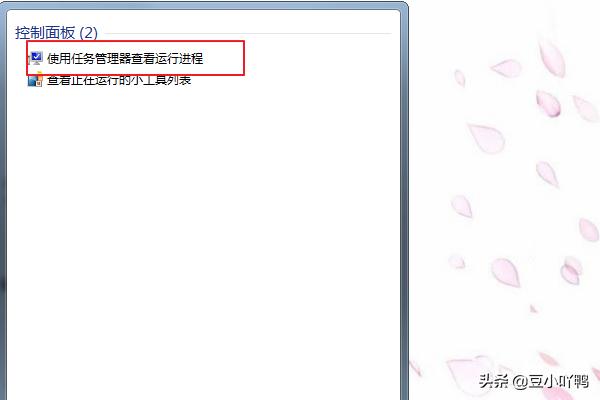Click the separator line beside 控制面板 header
600x400 pixels.
click(x=247, y=34)
